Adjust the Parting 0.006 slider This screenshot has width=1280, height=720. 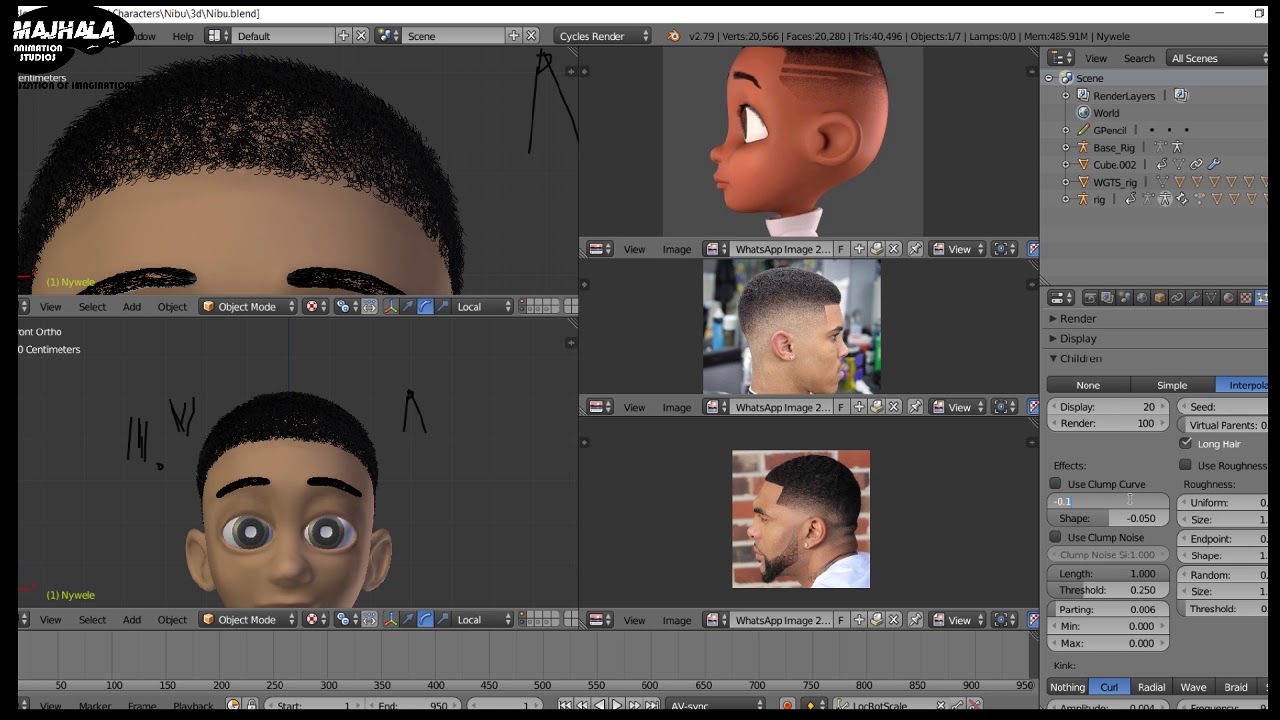point(1108,609)
